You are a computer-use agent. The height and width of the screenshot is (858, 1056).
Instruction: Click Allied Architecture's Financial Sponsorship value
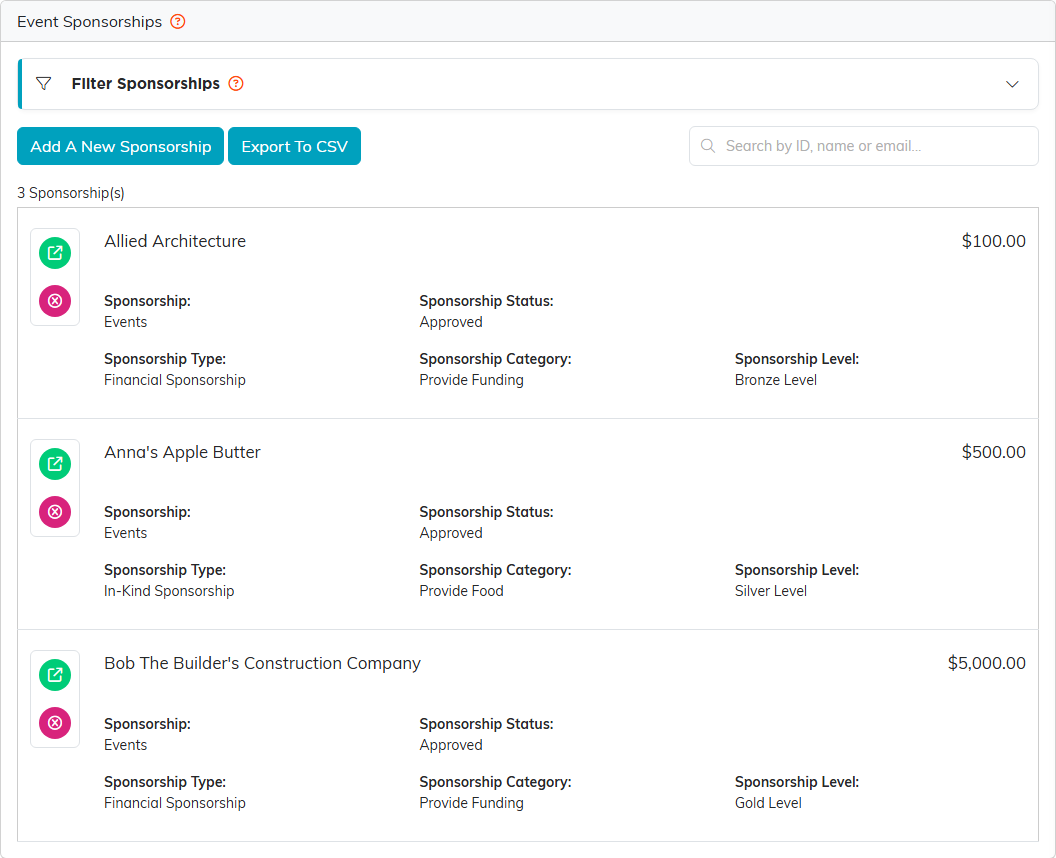pos(174,380)
